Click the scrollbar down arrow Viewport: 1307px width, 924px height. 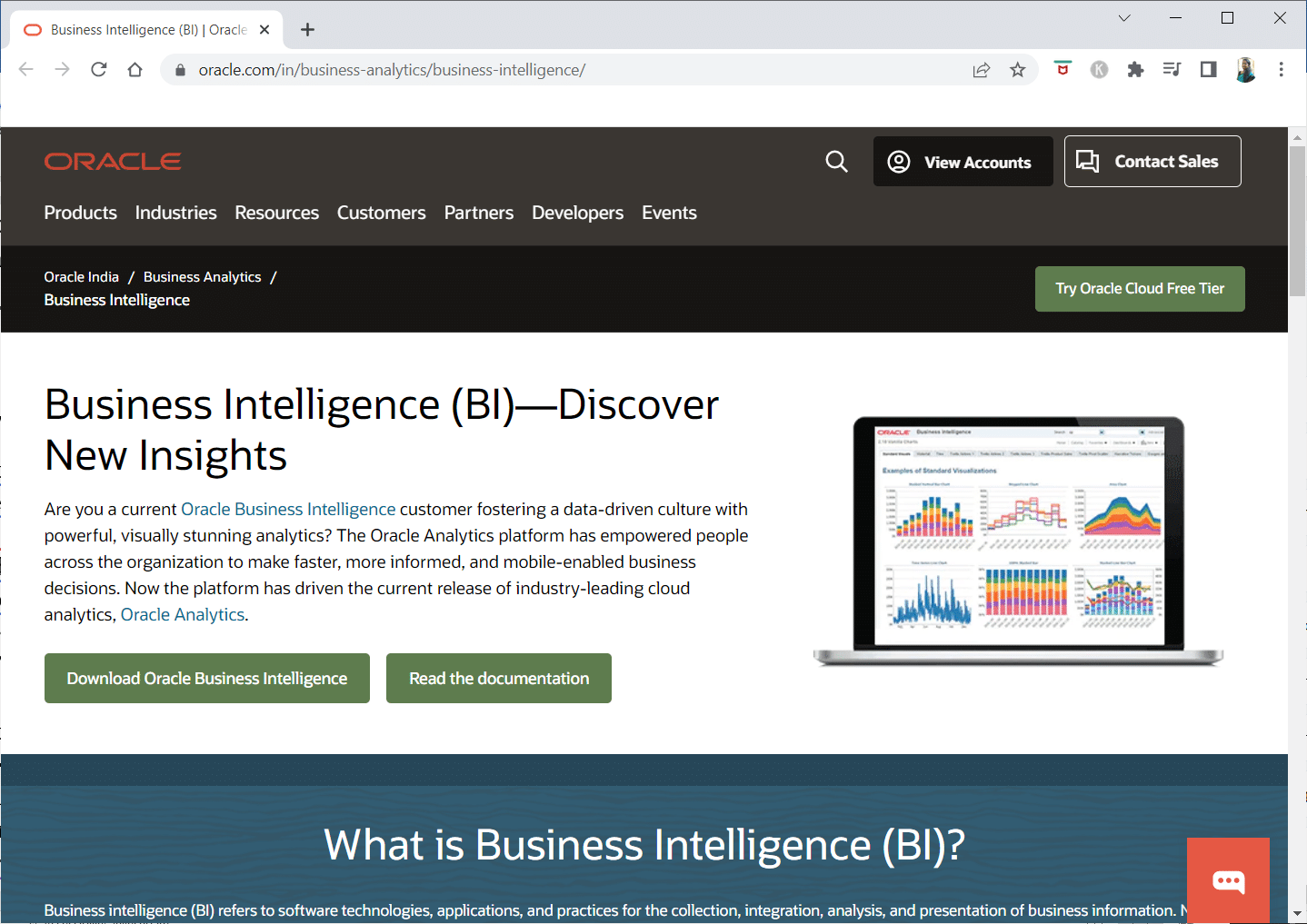[1298, 913]
